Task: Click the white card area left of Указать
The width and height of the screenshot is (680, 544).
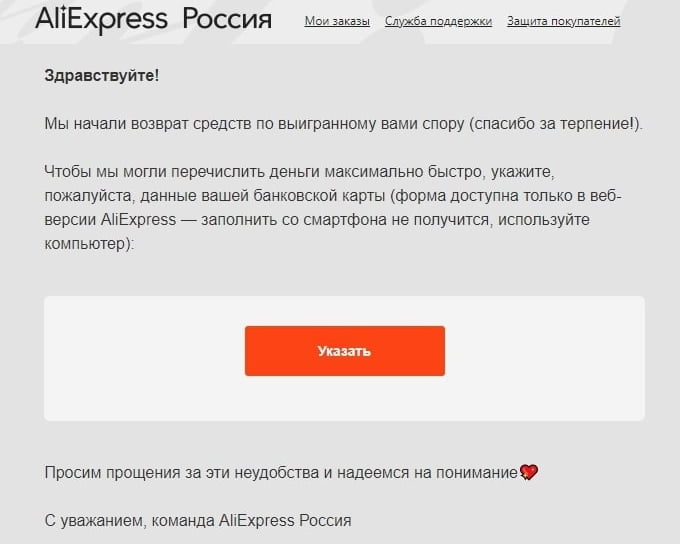Action: (144, 358)
